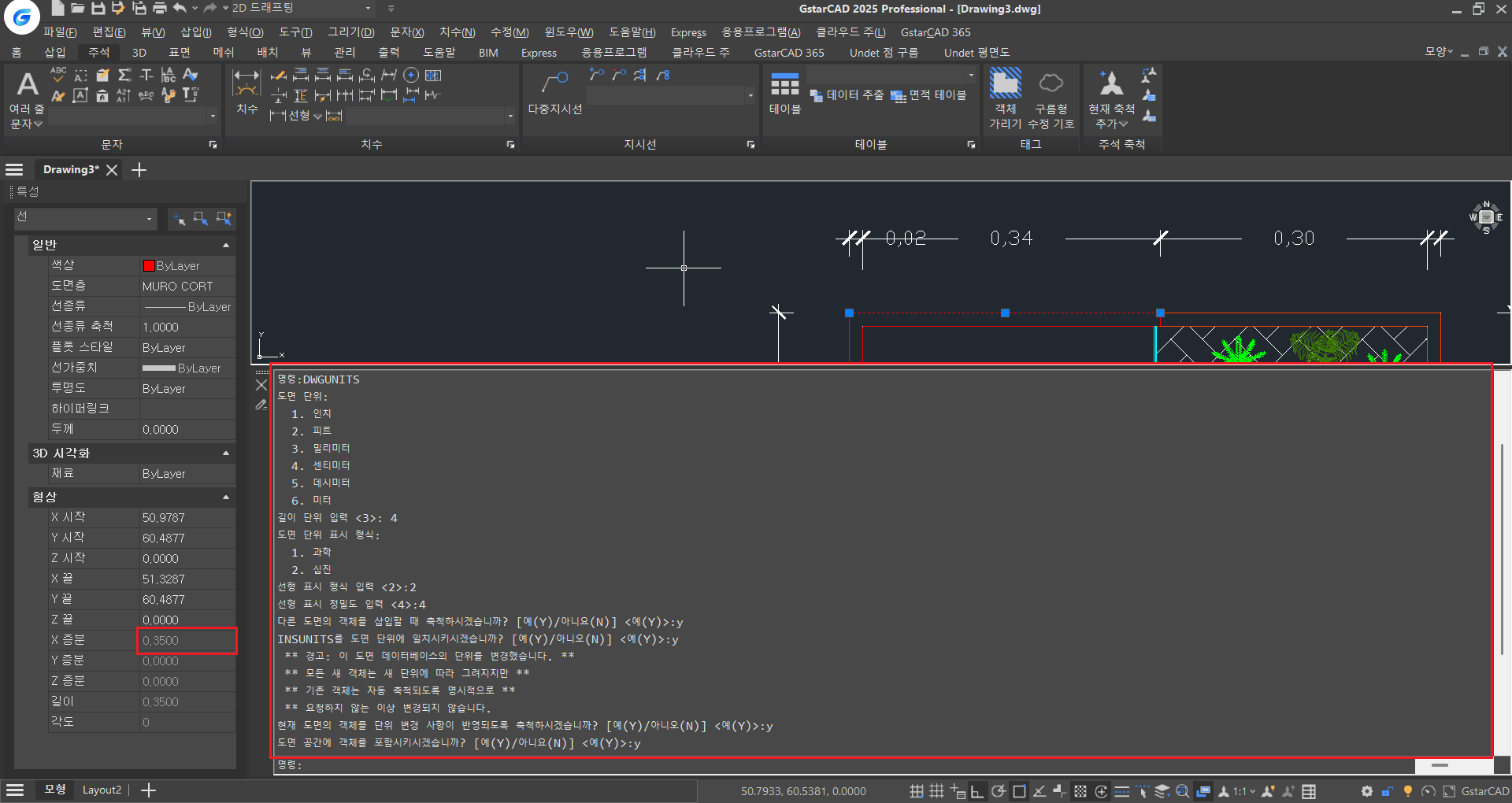Open the 그리기(D) menu

pos(350,32)
